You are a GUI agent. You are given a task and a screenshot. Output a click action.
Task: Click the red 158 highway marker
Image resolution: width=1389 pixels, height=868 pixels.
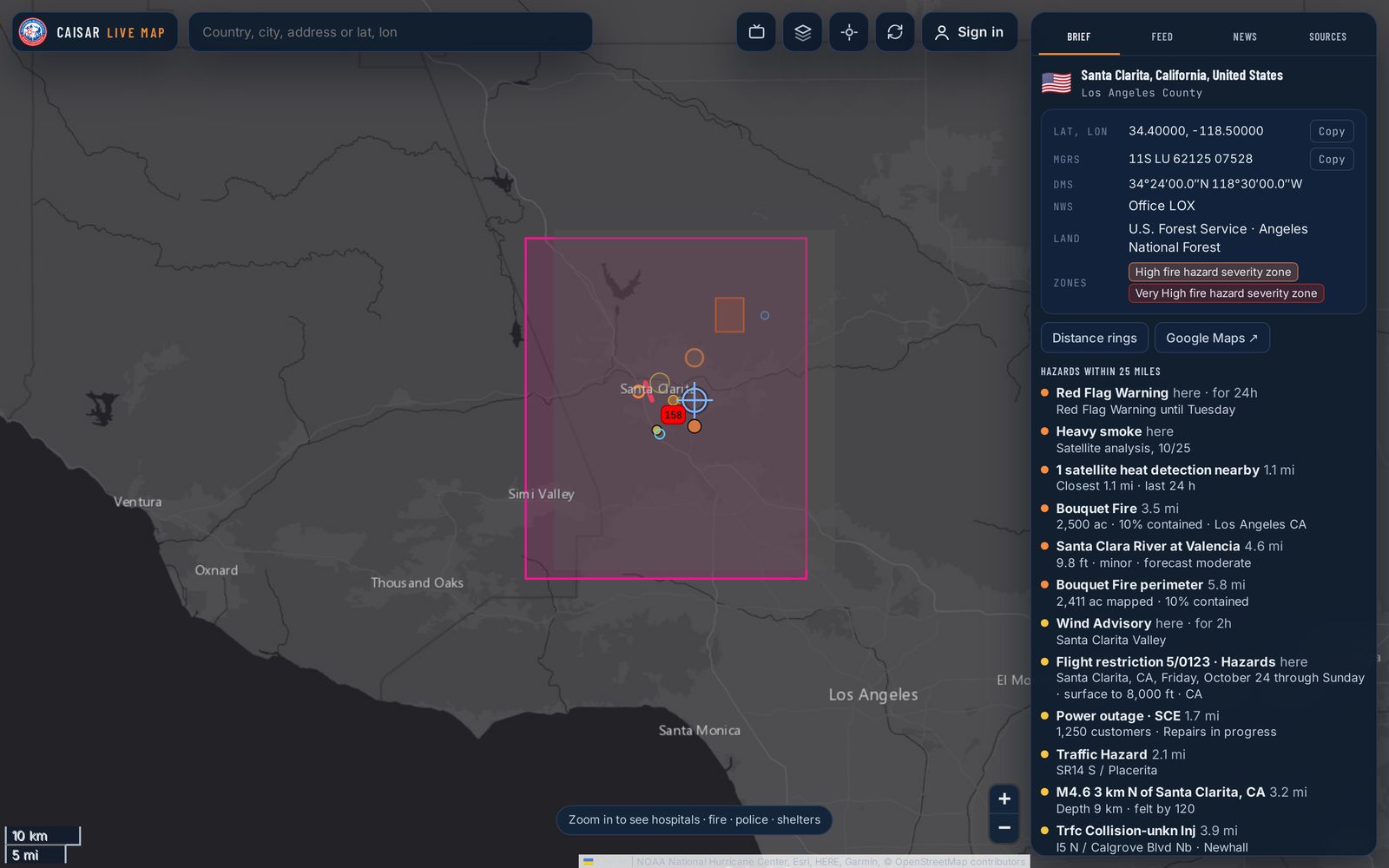[673, 415]
